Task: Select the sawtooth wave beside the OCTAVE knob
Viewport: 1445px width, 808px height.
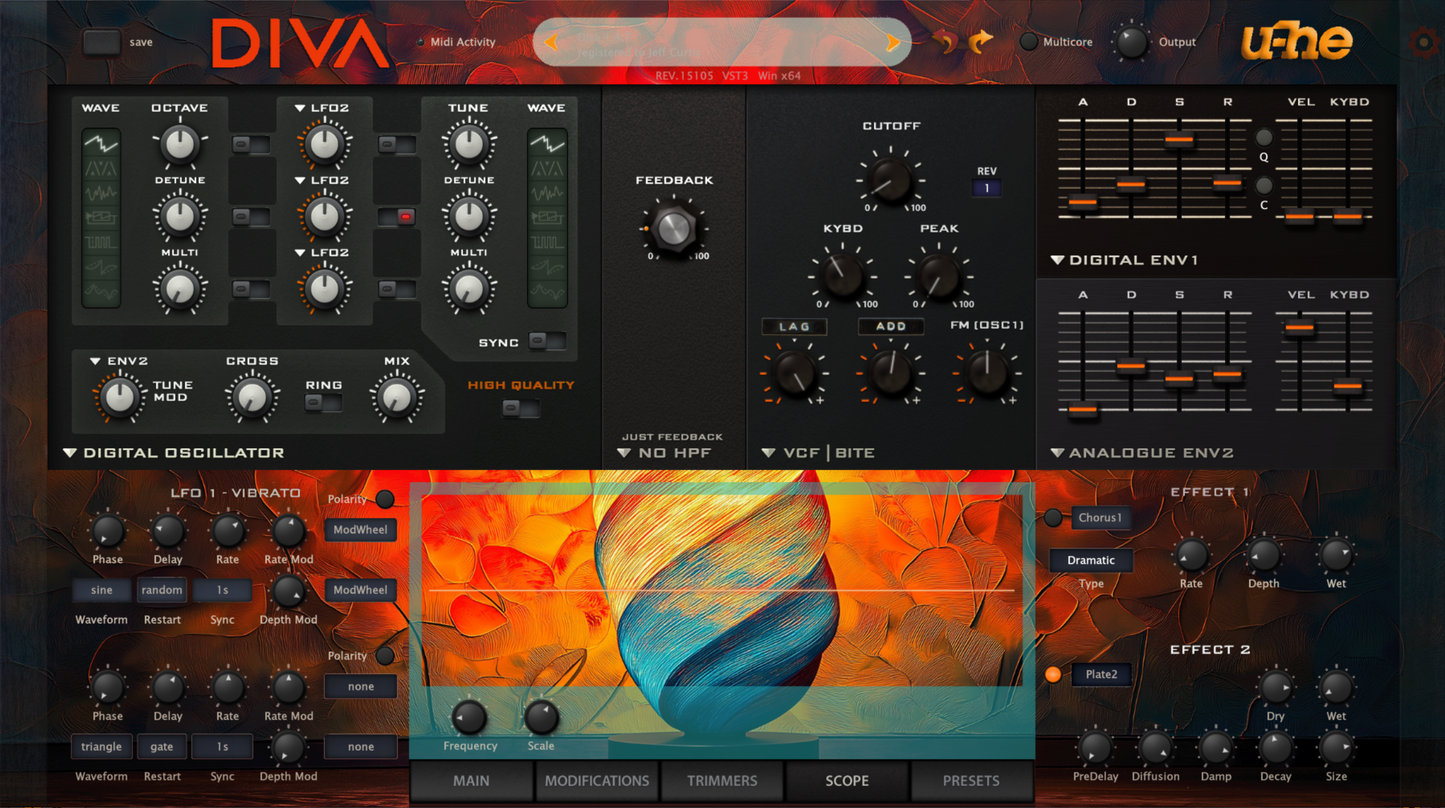Action: [x=101, y=143]
